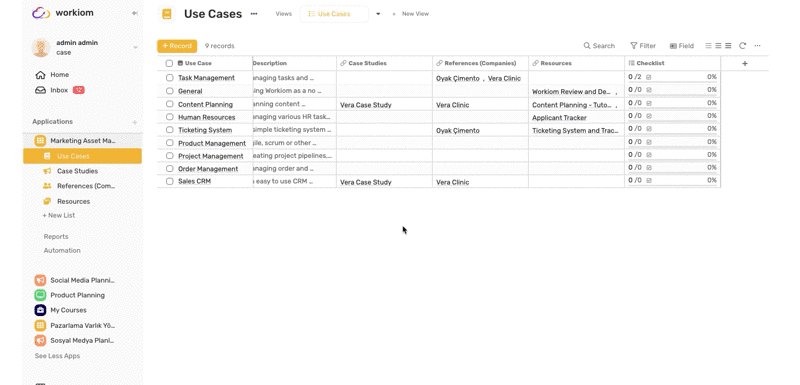Screen dimensions: 800x385
Task: Toggle the select-all header checkbox
Action: (169, 63)
